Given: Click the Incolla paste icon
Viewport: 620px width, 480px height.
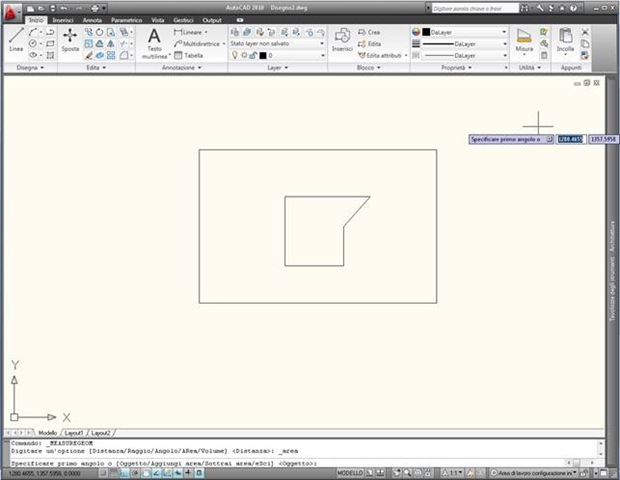Looking at the screenshot, I should (565, 40).
